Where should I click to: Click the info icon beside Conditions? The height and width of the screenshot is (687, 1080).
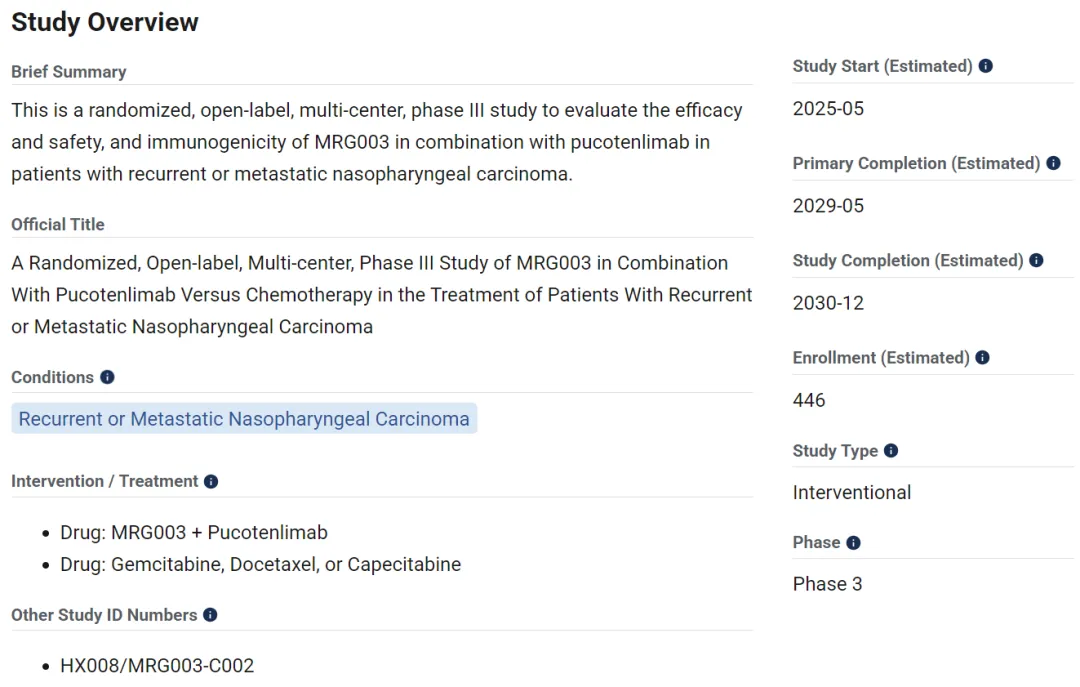pos(107,377)
